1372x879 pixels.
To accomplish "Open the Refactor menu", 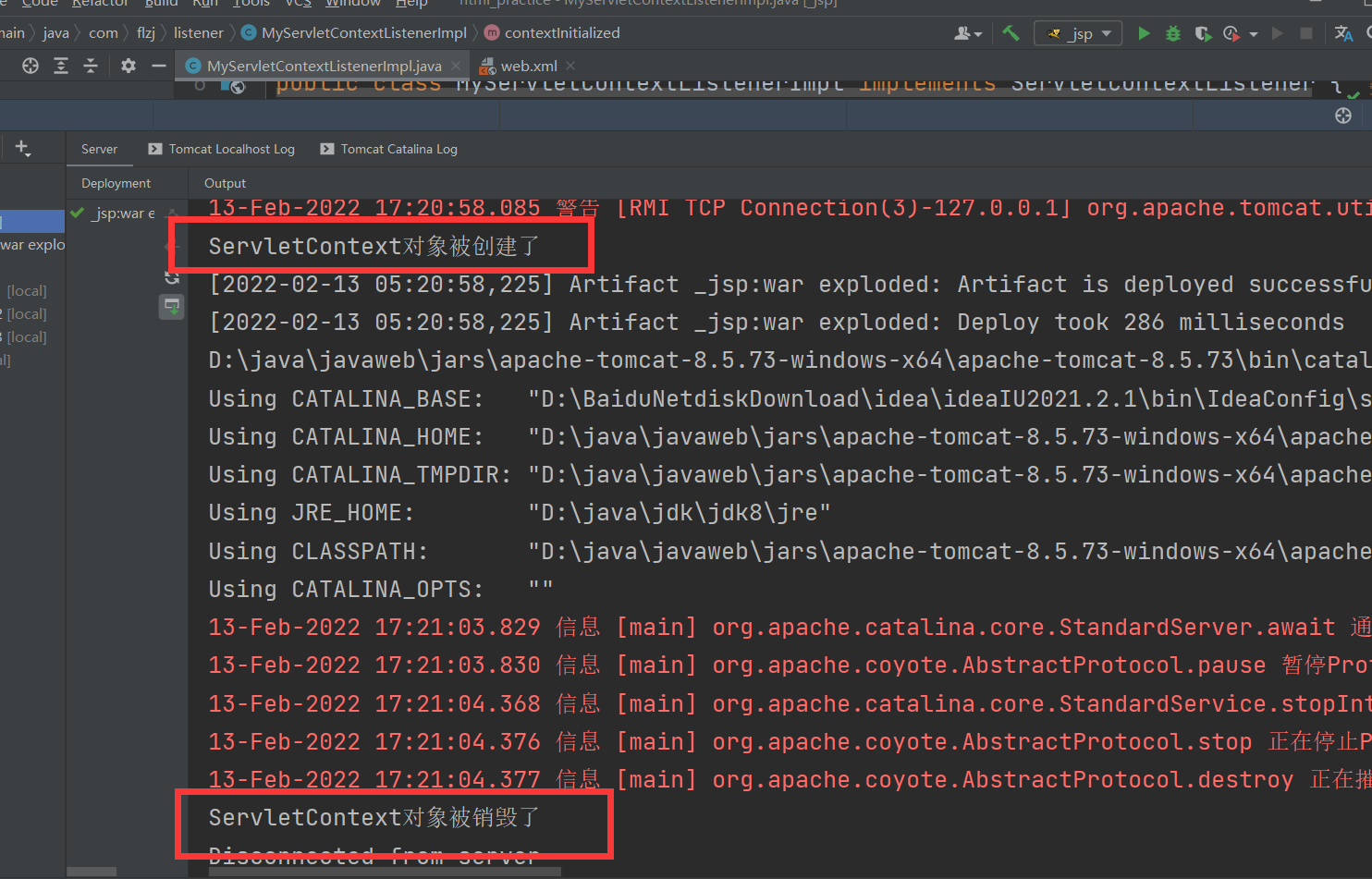I will pos(100,4).
